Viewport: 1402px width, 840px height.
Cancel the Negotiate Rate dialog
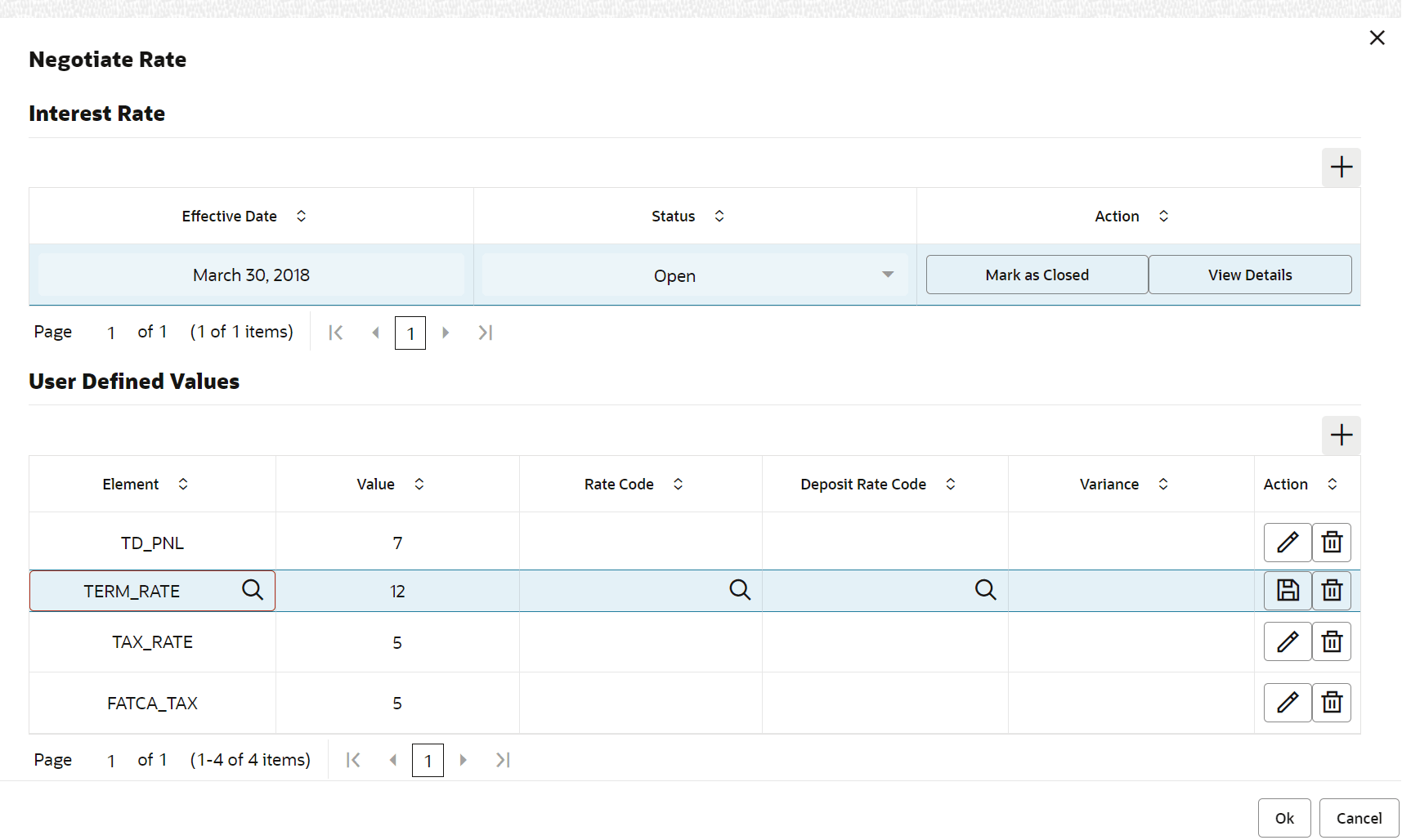tap(1359, 818)
